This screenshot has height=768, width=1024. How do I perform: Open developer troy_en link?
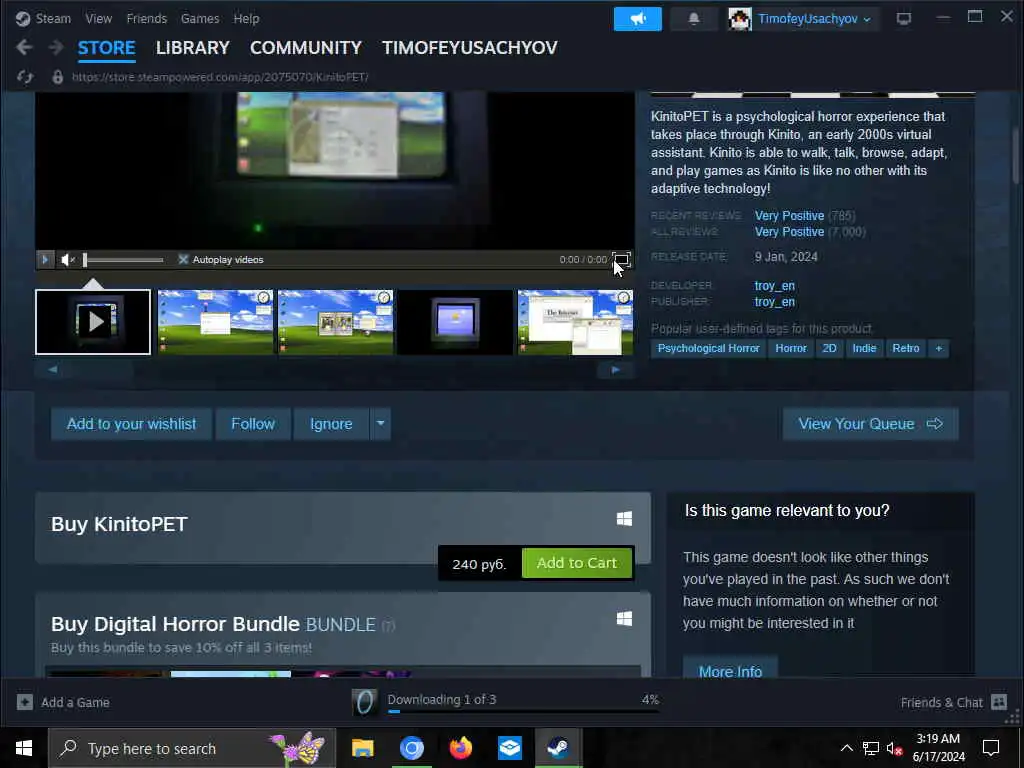click(775, 285)
